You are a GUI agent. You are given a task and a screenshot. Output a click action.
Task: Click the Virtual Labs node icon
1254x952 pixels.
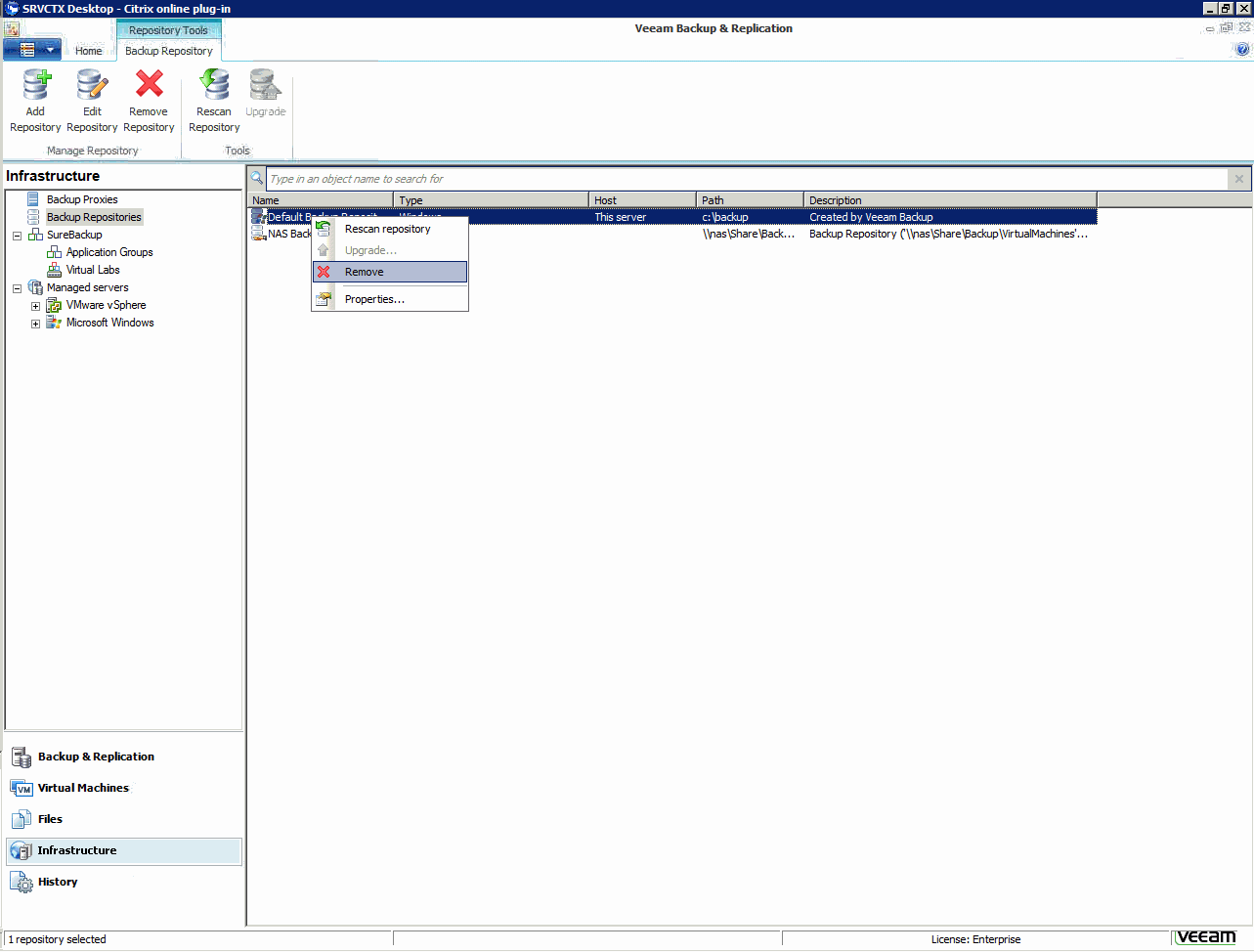coord(54,270)
